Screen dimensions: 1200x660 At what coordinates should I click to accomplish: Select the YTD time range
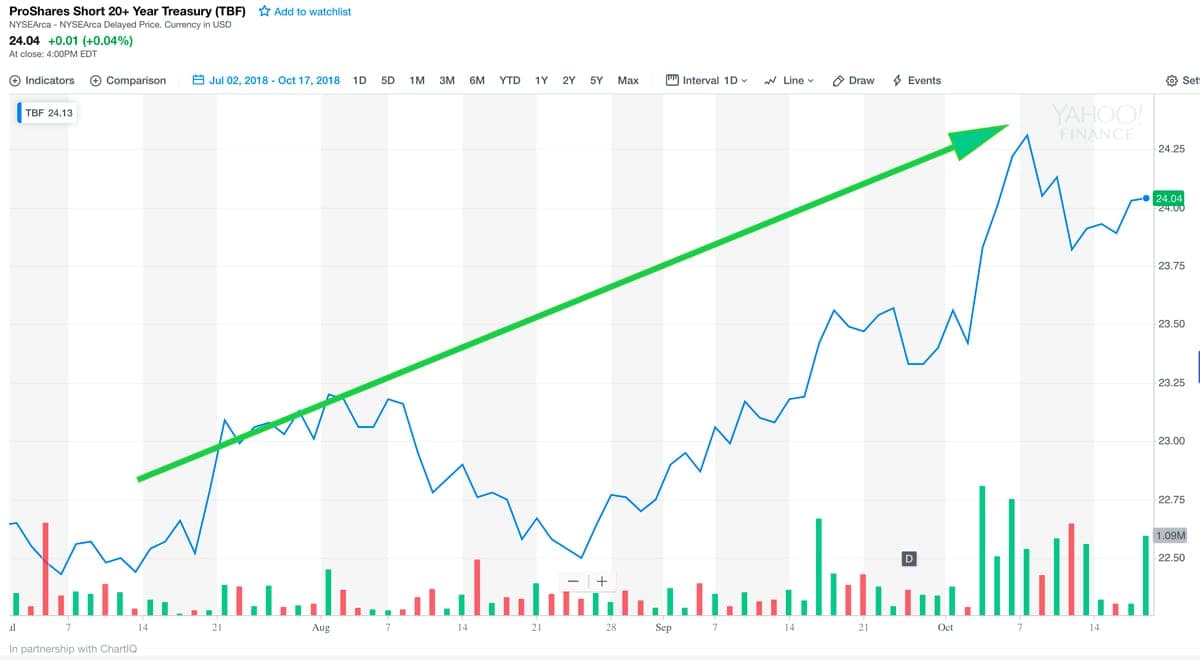point(510,80)
